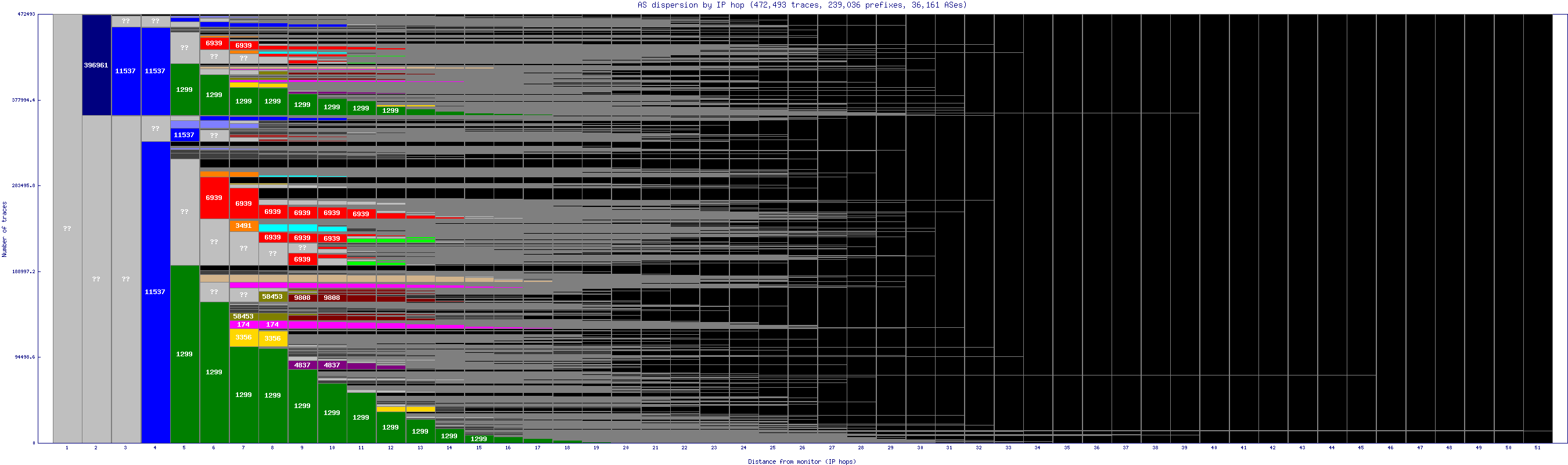Select the 188997.2 y-axis tick label
1568x465 pixels.
pos(24,271)
